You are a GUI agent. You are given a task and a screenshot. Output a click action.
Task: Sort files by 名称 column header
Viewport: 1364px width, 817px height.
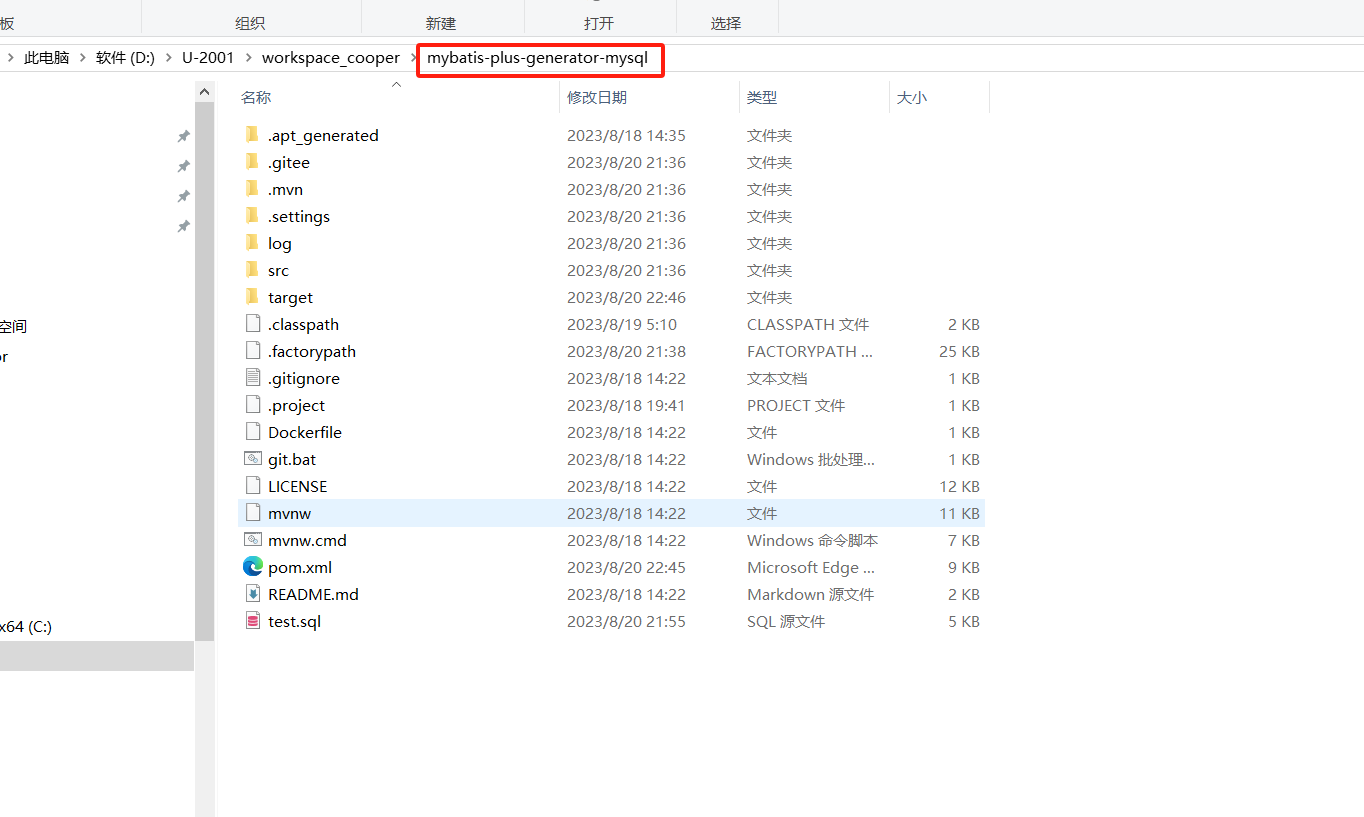(256, 97)
